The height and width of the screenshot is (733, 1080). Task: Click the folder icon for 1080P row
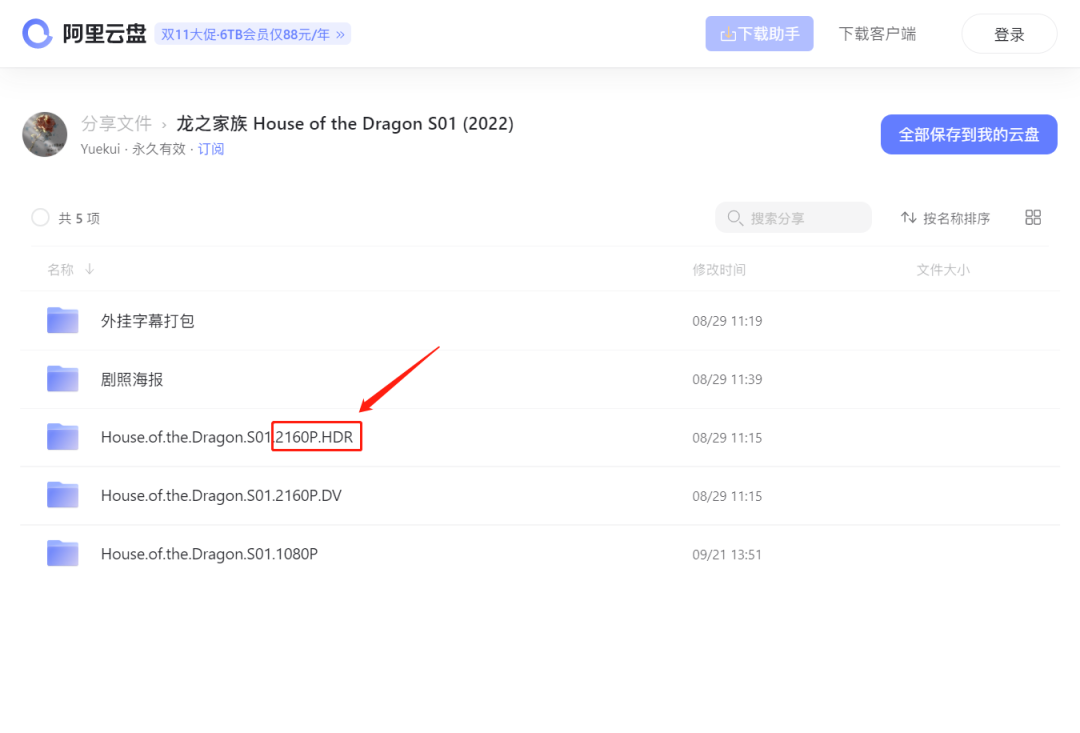coord(63,553)
